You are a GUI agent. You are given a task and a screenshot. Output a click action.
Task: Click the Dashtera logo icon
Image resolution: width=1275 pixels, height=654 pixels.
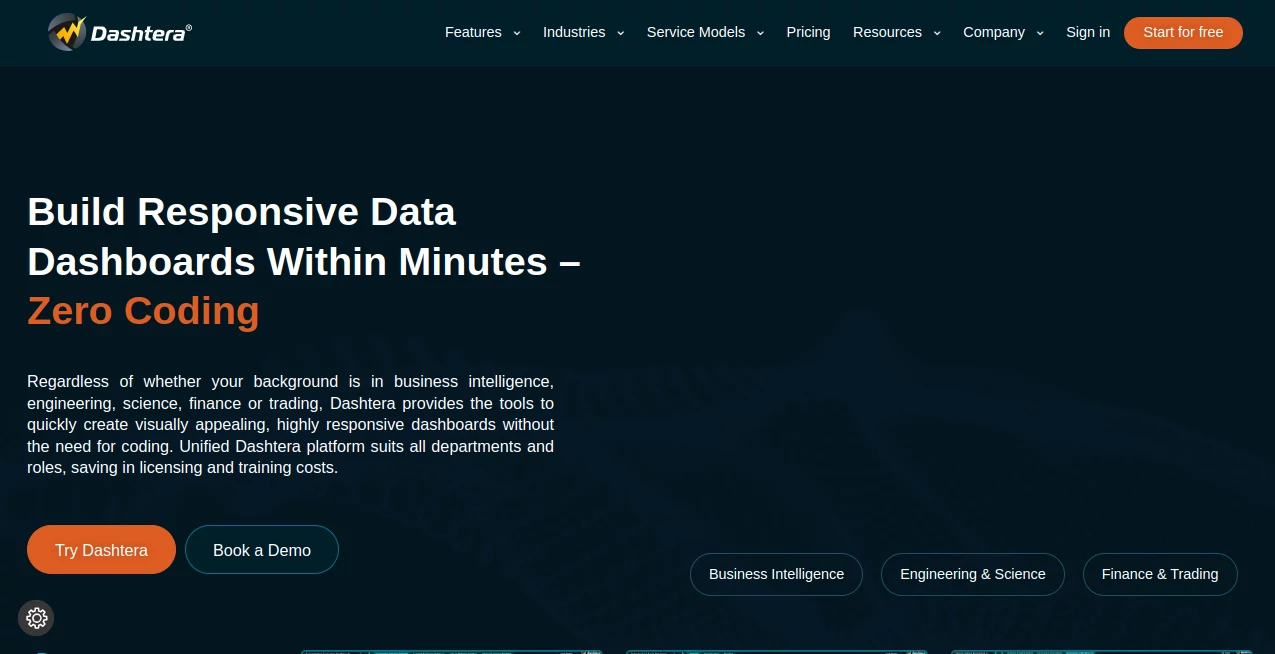(68, 32)
